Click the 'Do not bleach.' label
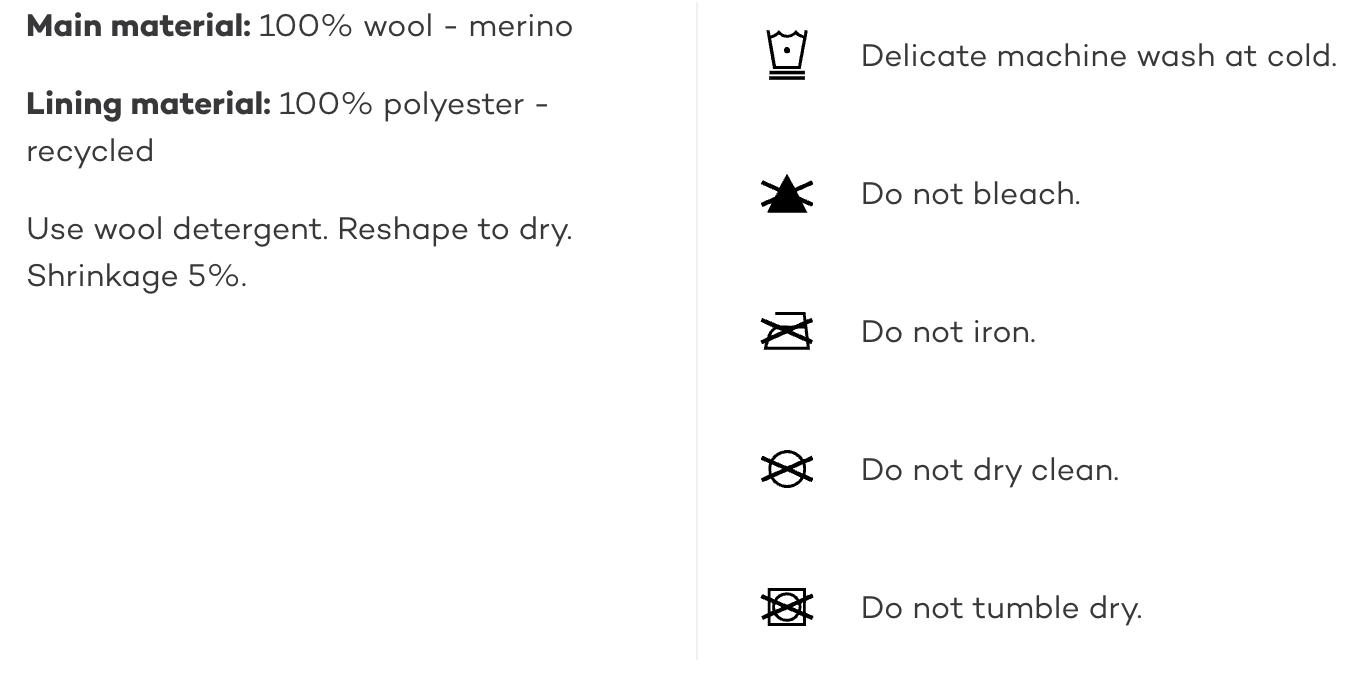Screen dimensions: 1364x686 tap(970, 194)
